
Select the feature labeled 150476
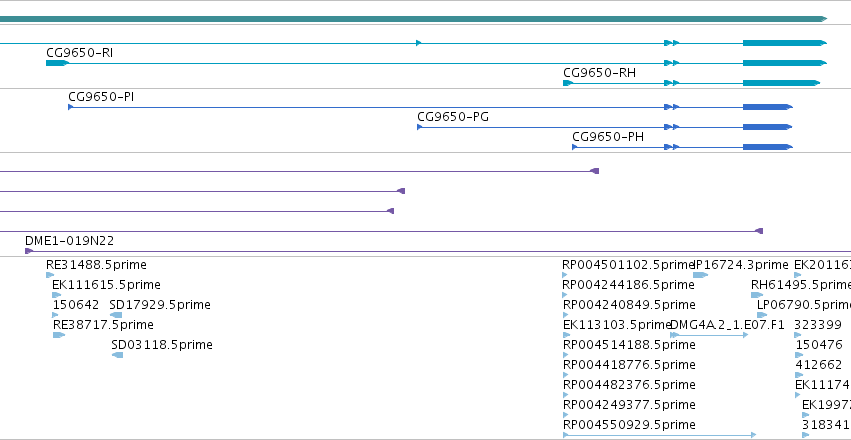click(819, 345)
